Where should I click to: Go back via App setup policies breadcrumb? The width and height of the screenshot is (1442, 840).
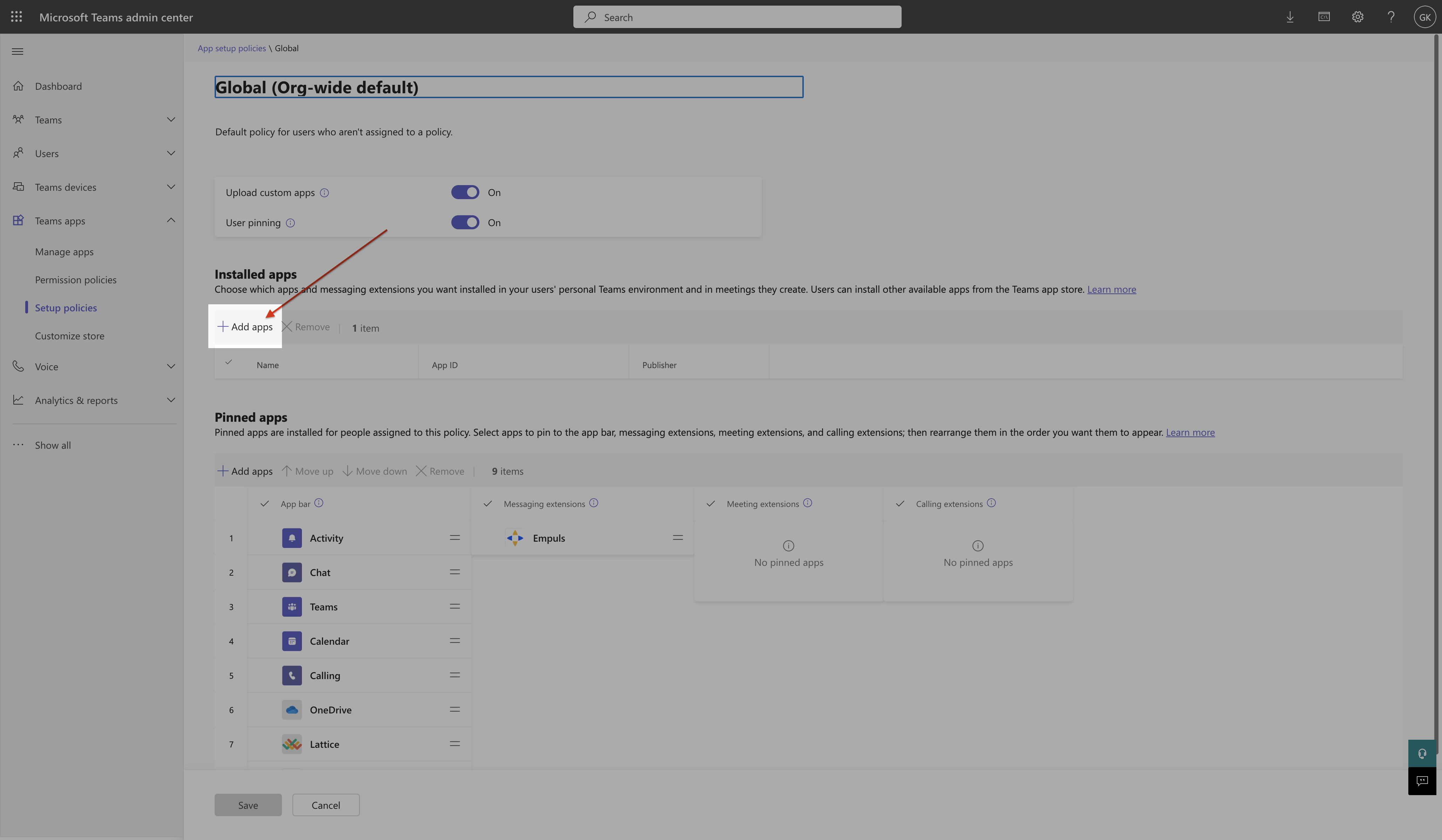click(232, 48)
